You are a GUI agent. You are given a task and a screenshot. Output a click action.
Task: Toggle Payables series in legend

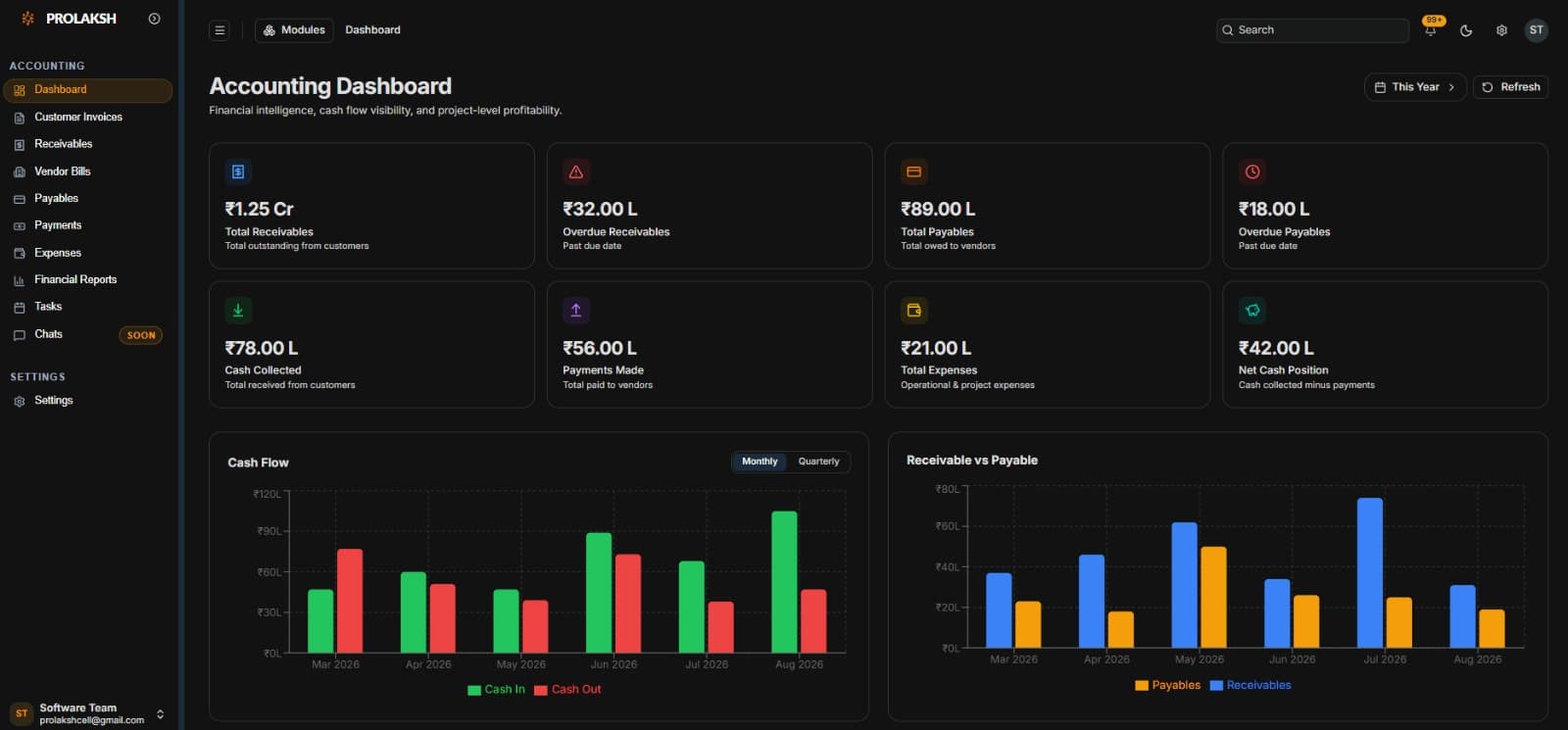pos(1167,686)
